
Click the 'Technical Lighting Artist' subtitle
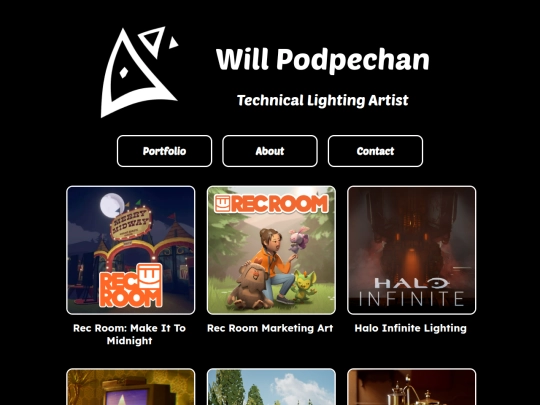click(x=322, y=100)
